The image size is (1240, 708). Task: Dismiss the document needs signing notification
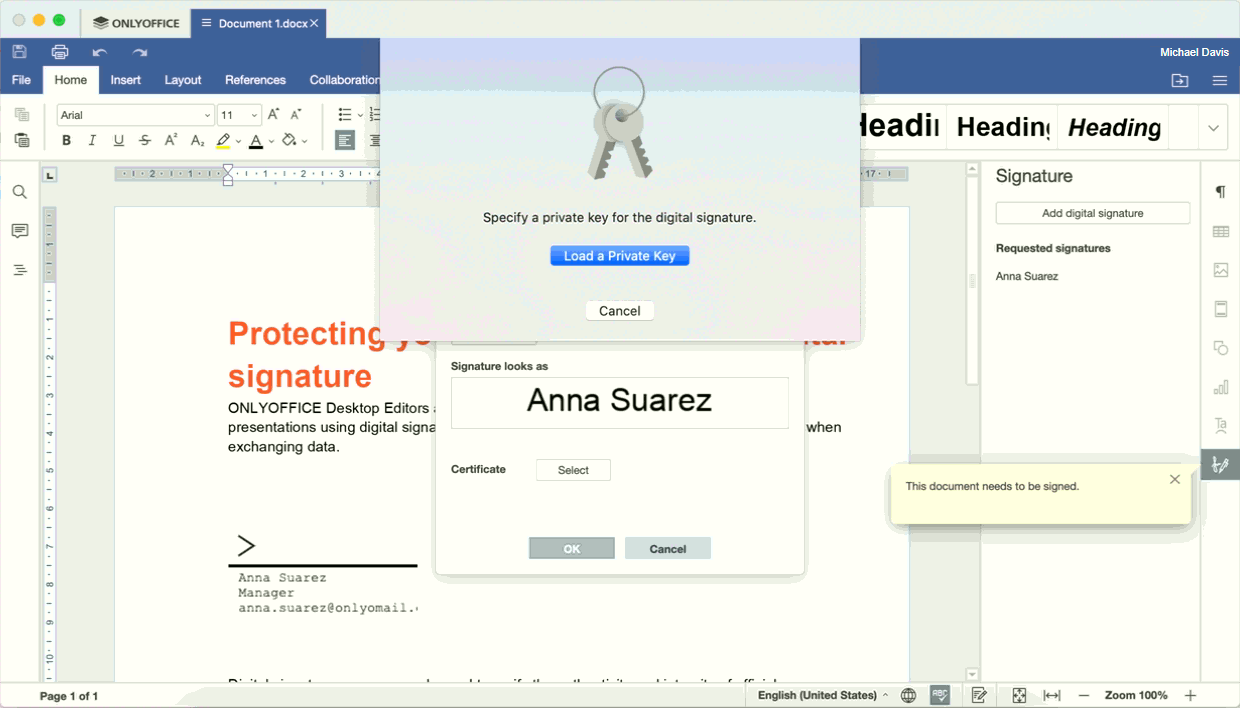pos(1174,479)
